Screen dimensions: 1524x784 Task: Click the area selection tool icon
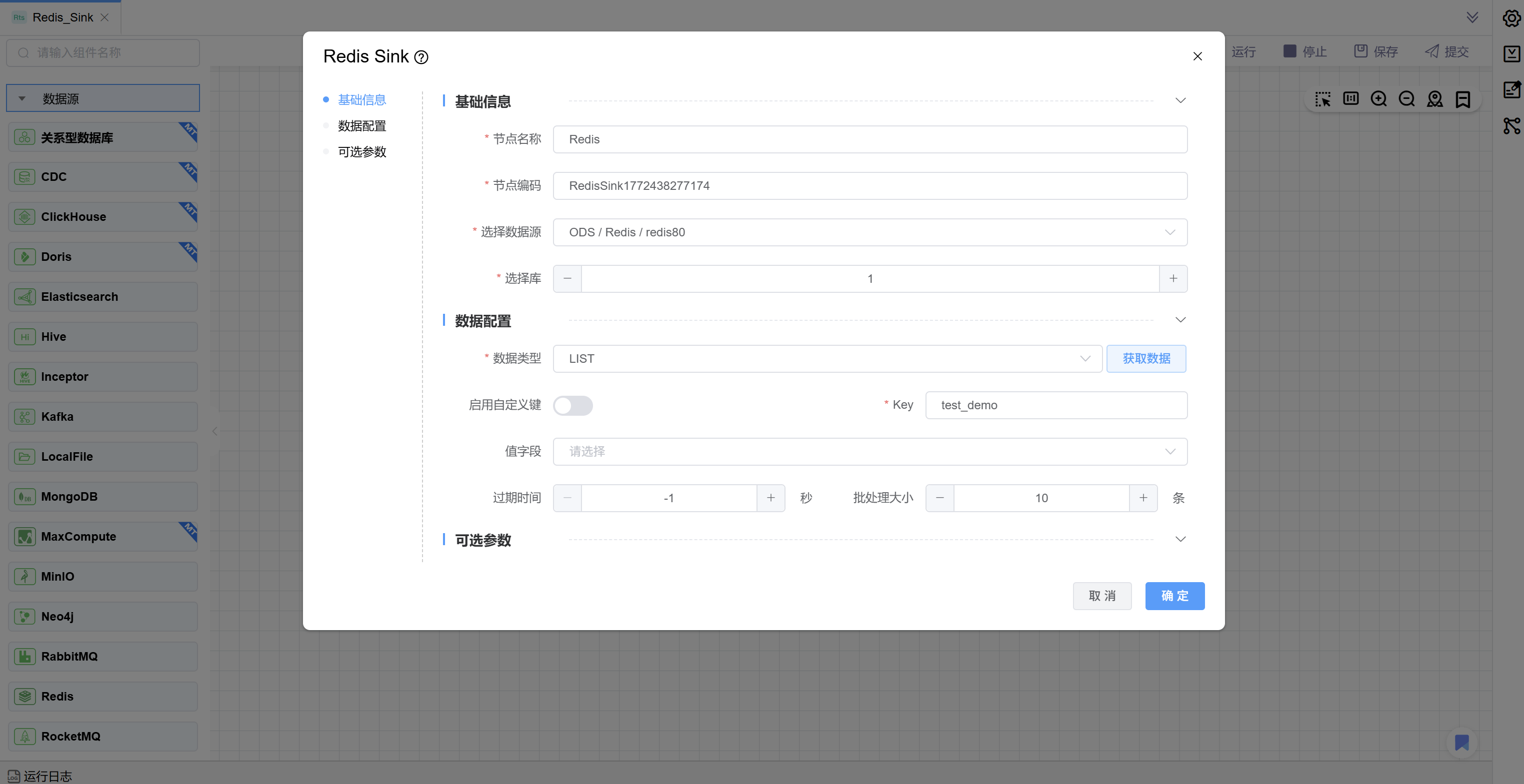(x=1322, y=99)
